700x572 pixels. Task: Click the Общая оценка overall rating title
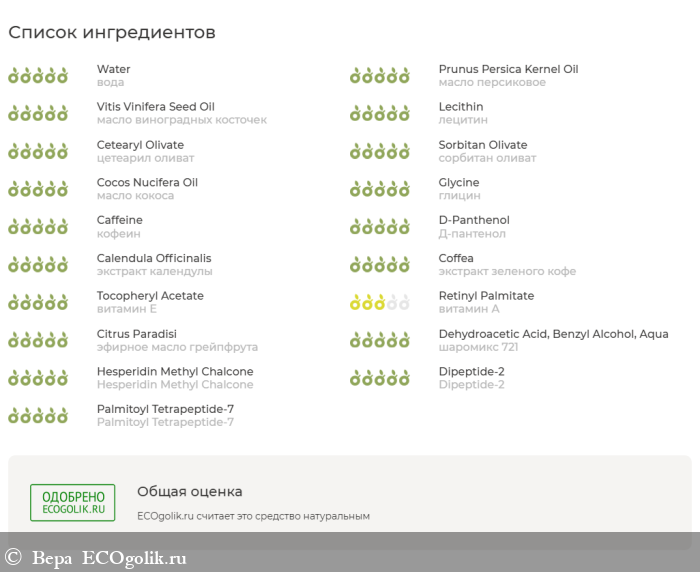(x=189, y=491)
